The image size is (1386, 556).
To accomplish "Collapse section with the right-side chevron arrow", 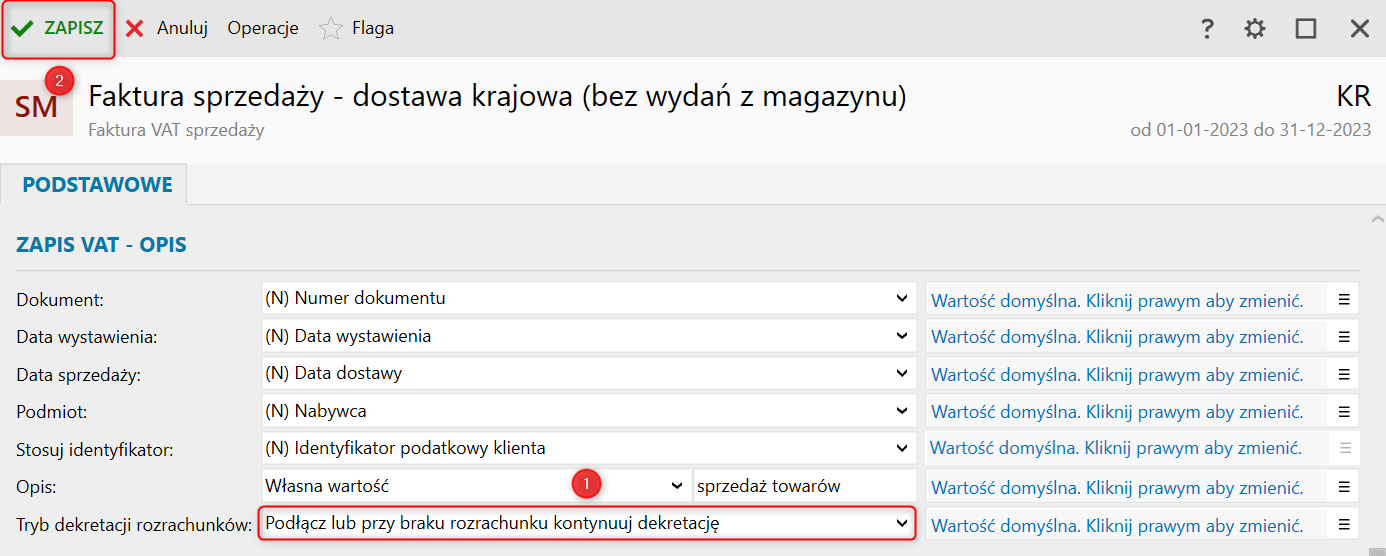I will [x=1377, y=218].
